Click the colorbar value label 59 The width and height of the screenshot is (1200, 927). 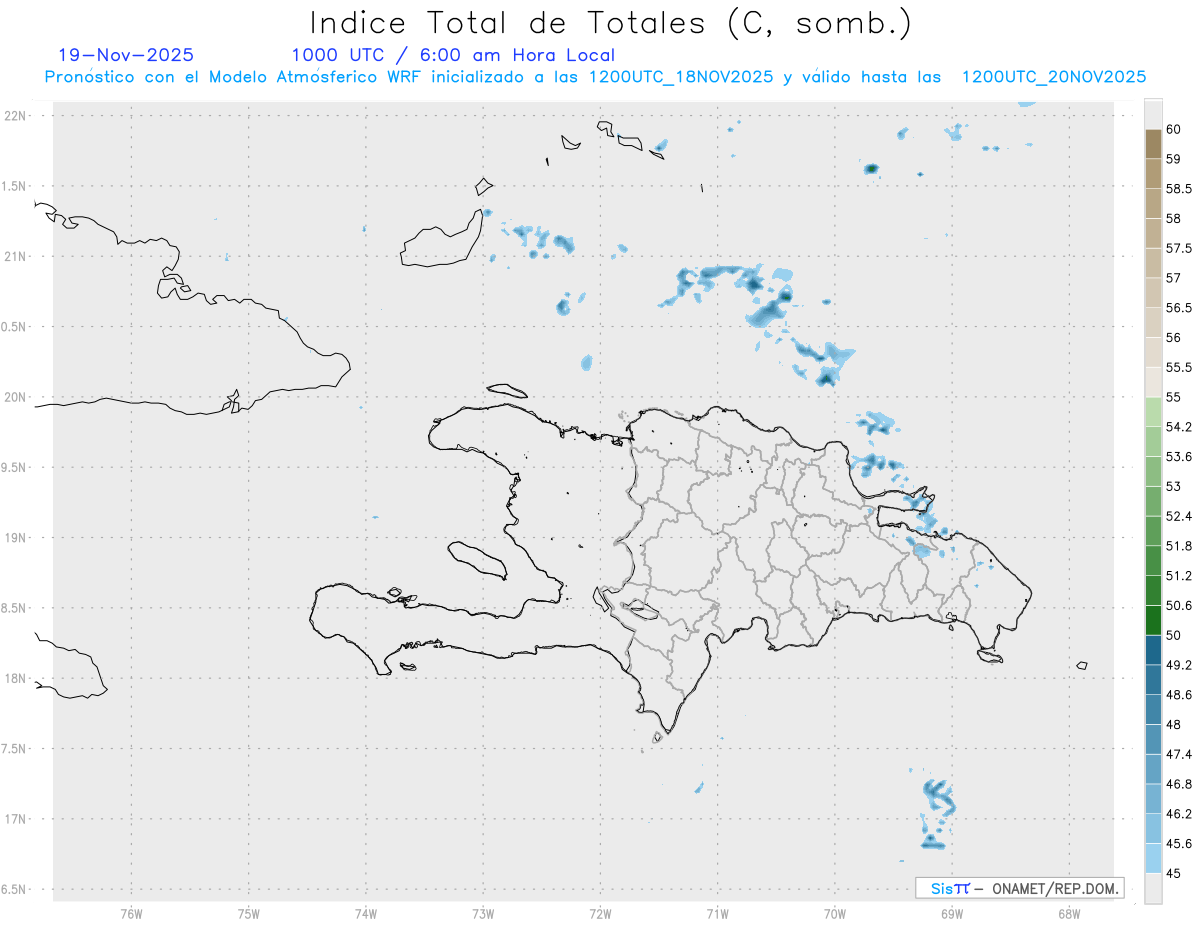point(1174,159)
